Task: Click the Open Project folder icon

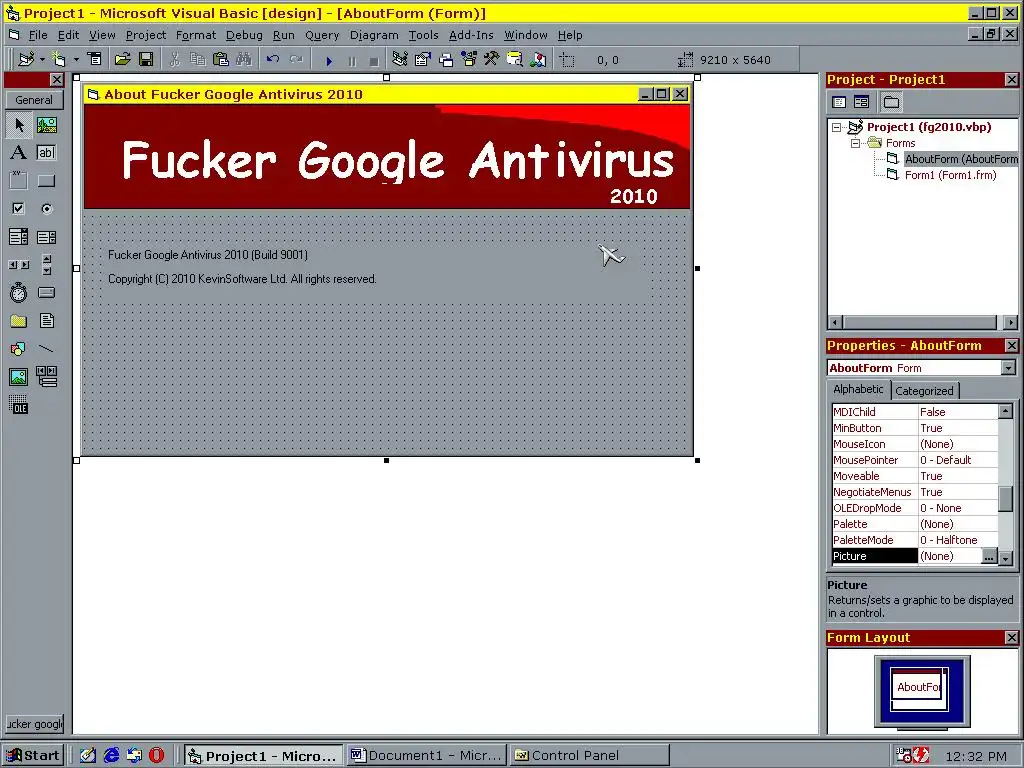Action: [x=122, y=59]
